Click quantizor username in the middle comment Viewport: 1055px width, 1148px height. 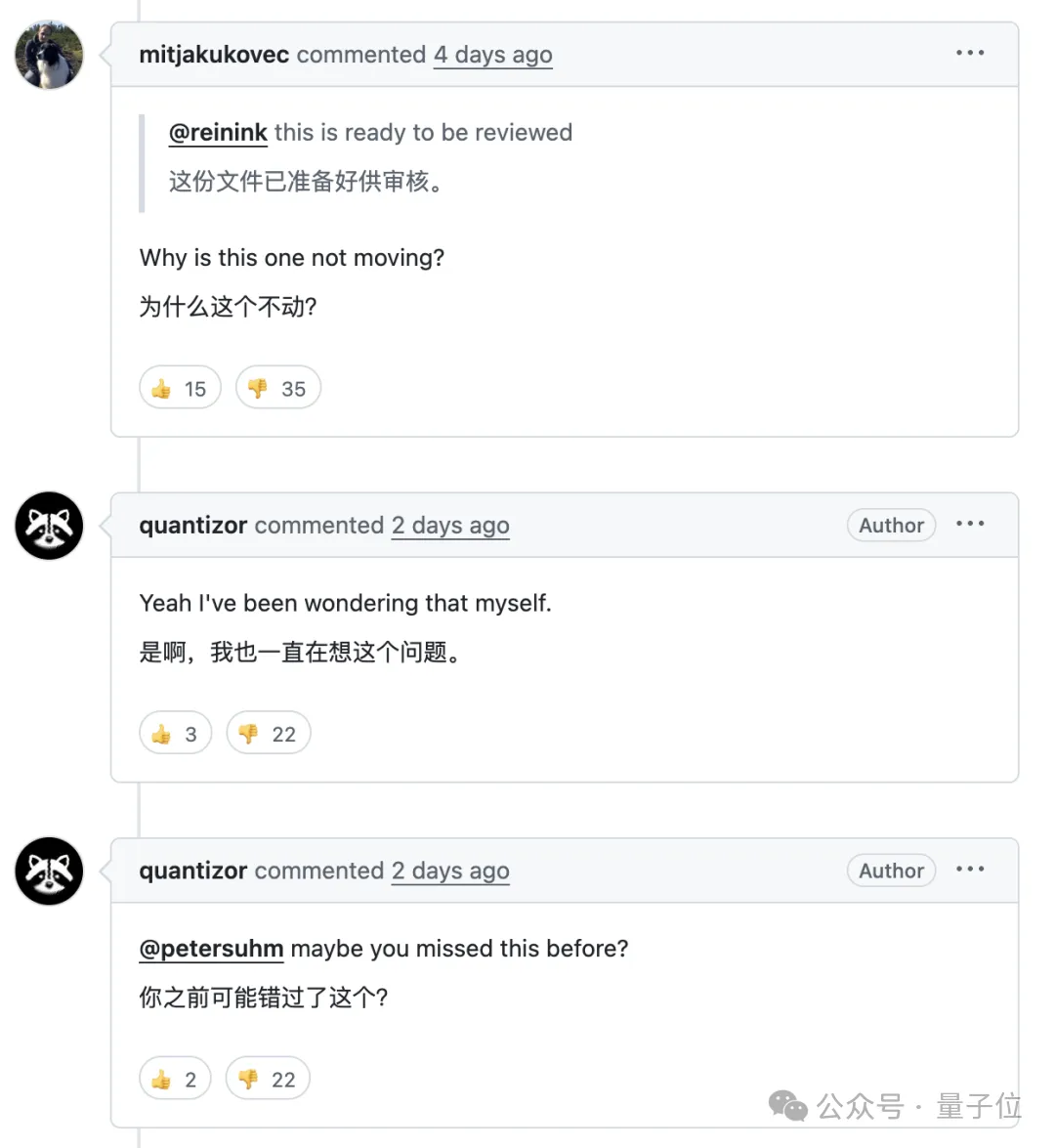[193, 526]
